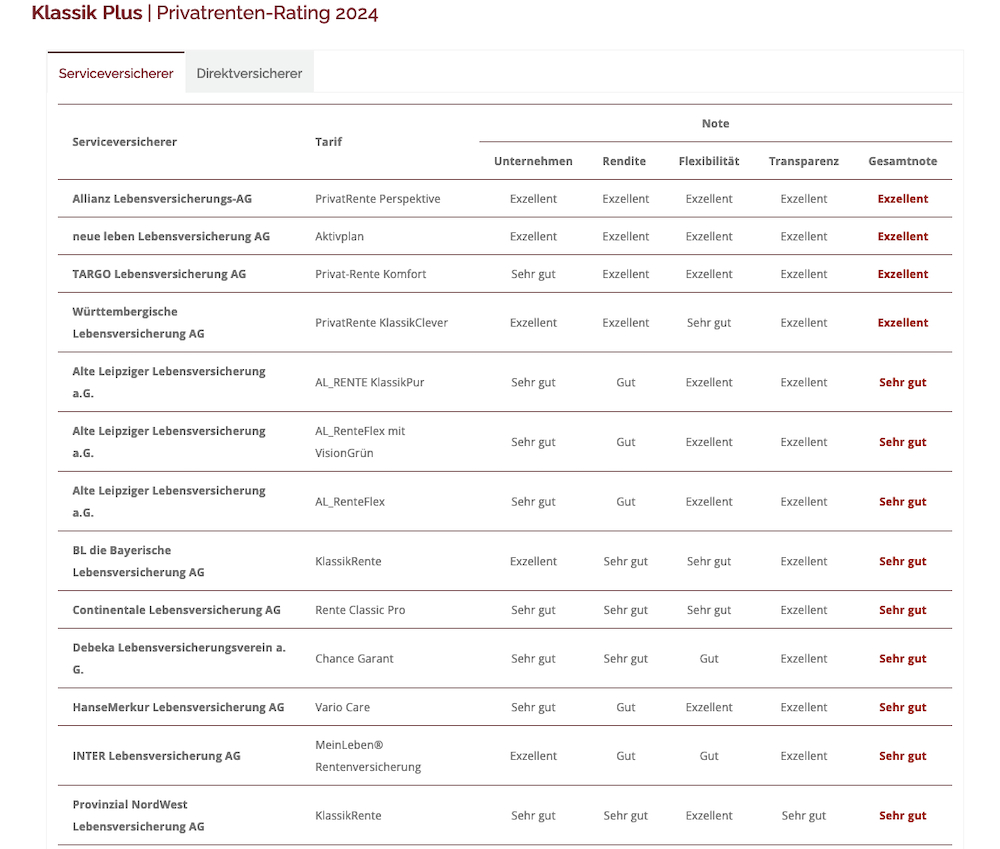Click the Flexibilität column header
This screenshot has width=1000, height=849.
point(709,161)
